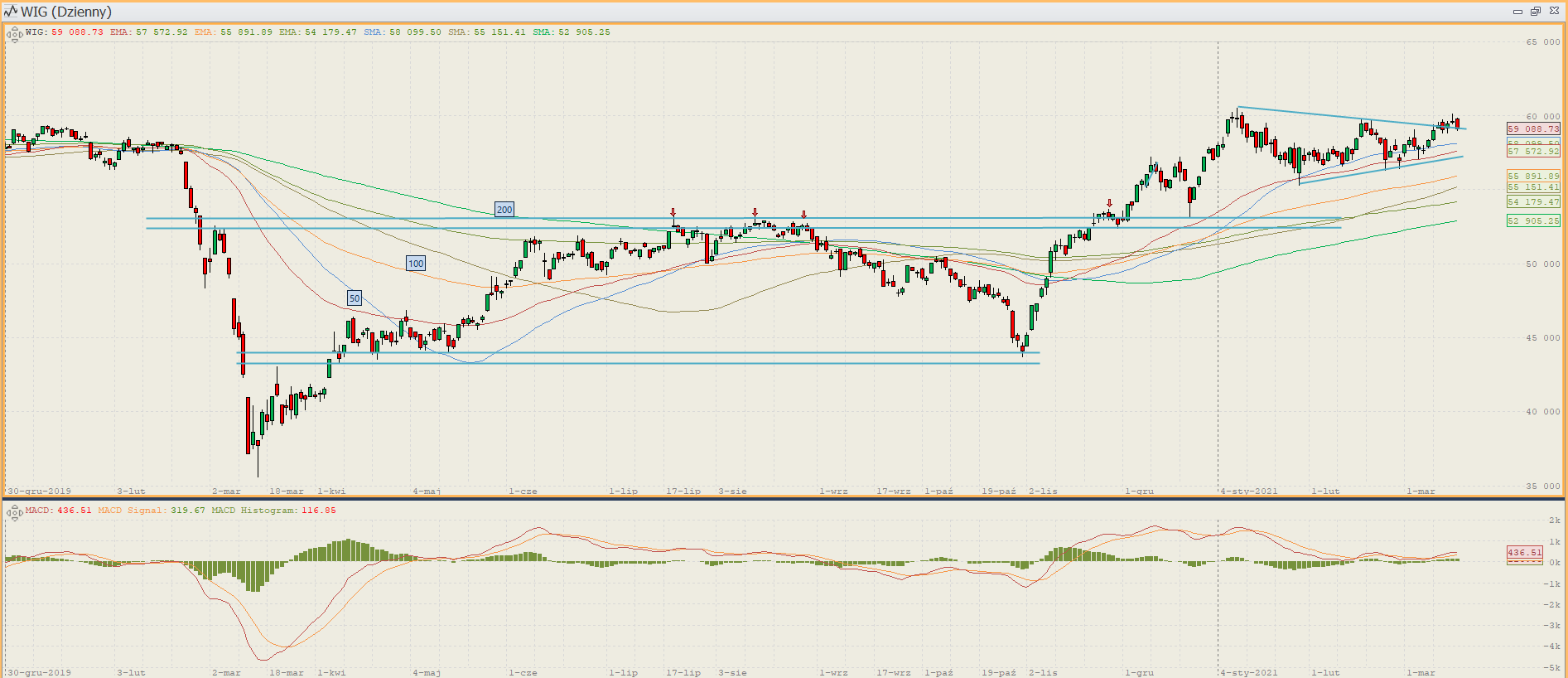Click the 4-sty-2021 date marker on the time axis
Screen dimensions: 1568x678
(1249, 492)
